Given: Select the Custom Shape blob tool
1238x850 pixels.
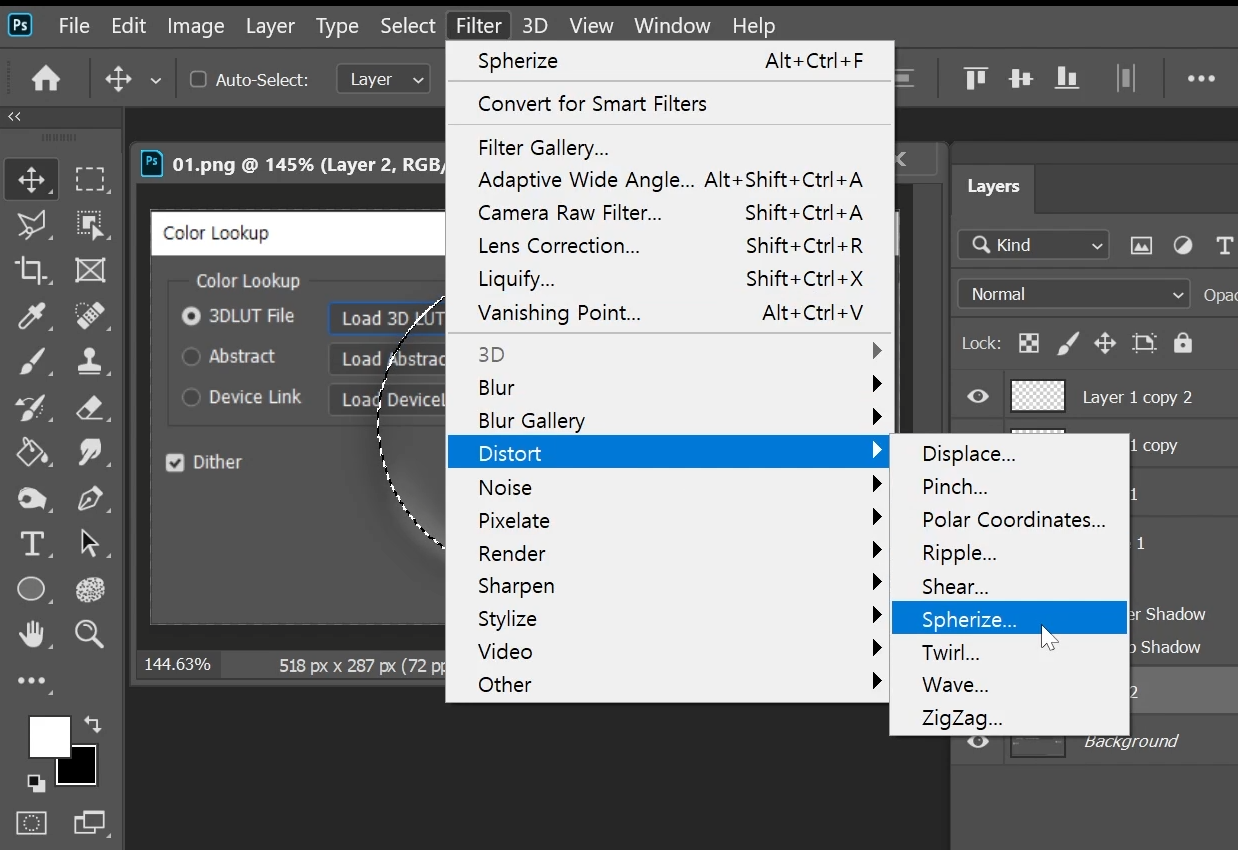Looking at the screenshot, I should click(90, 589).
